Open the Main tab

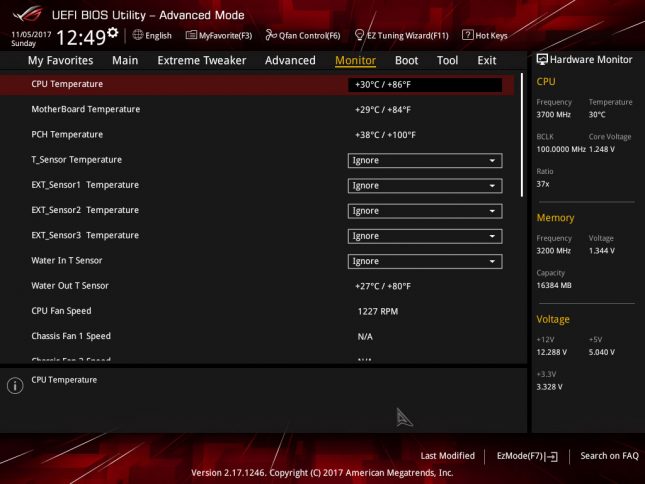click(125, 60)
